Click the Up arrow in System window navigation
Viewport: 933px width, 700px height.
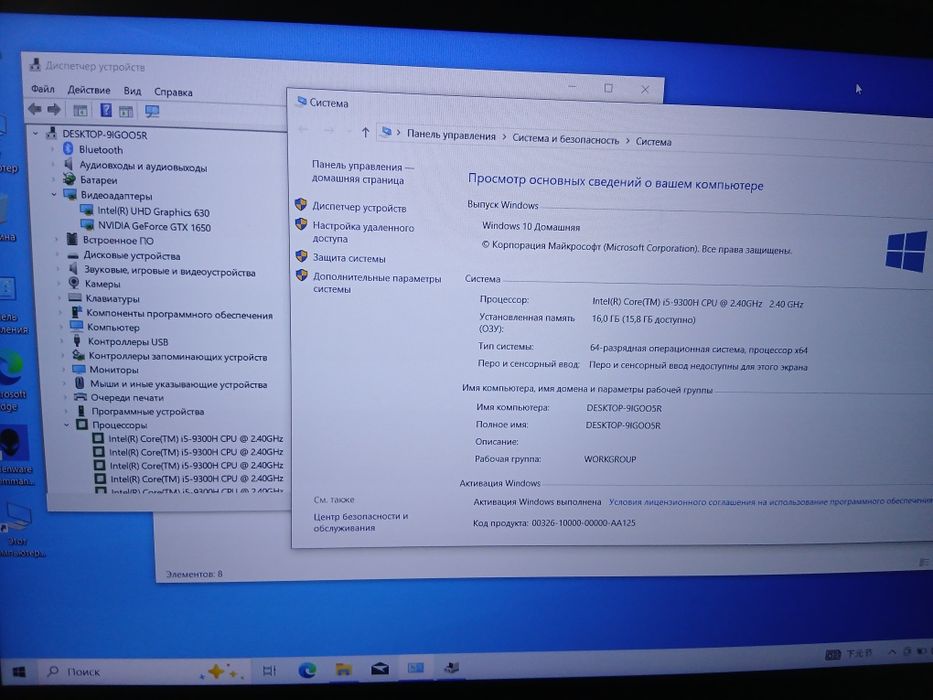365,132
